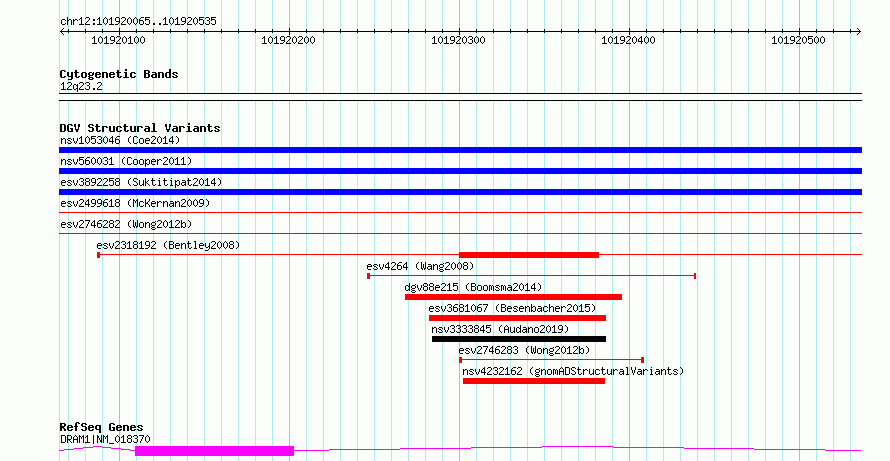This screenshot has width=890, height=461.
Task: Select the thick red esv2318192 Bentley2008 segment
Action: click(529, 255)
